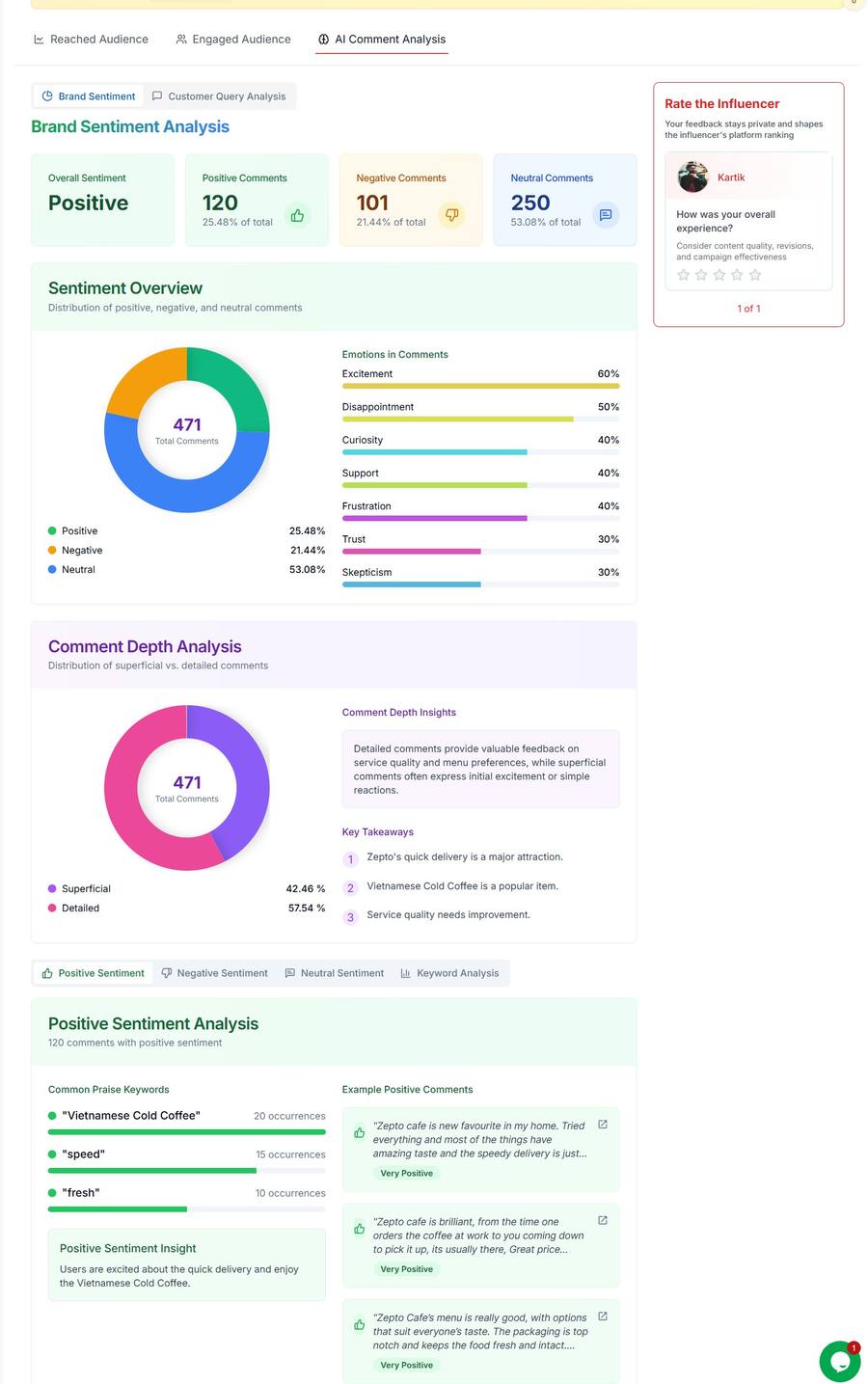Click the speech bubble icon on Neutral Comments card
This screenshot has width=868, height=1384.
pos(605,215)
